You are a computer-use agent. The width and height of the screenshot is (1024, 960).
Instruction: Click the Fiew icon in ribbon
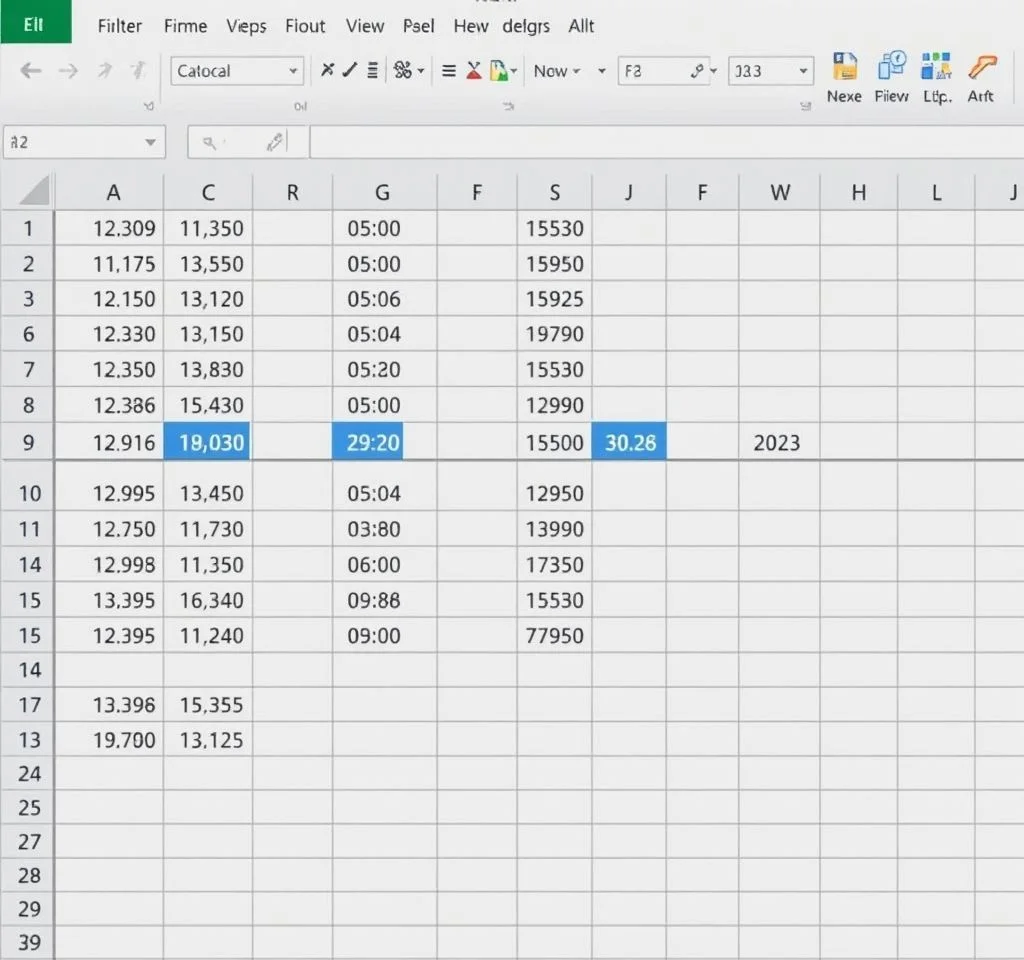[890, 68]
